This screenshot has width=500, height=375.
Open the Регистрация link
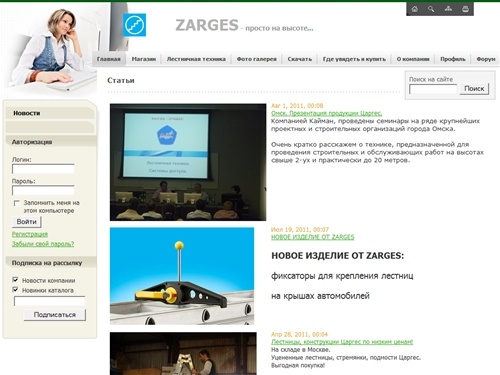[30, 234]
